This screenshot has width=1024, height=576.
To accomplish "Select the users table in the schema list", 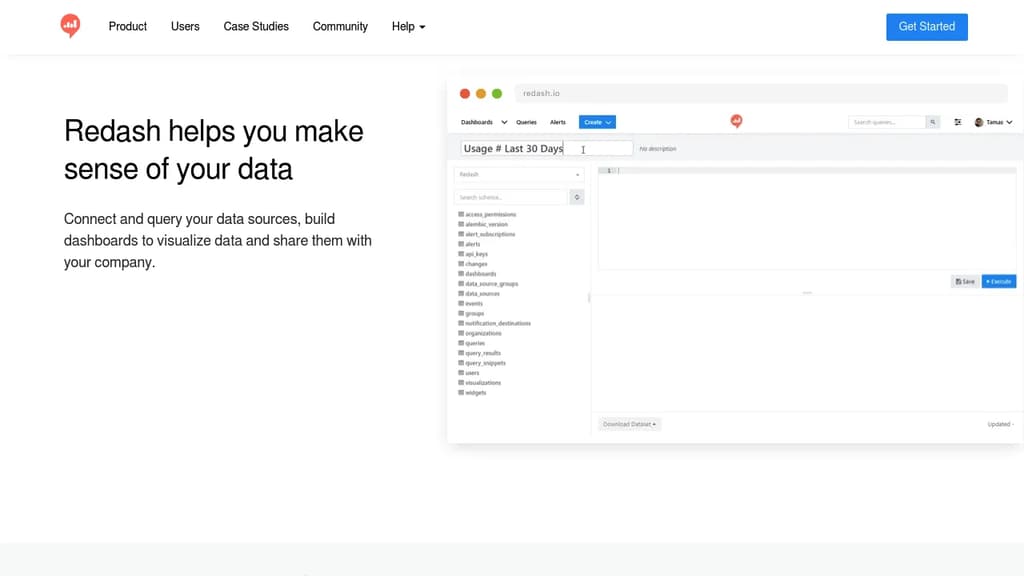I will 473,372.
